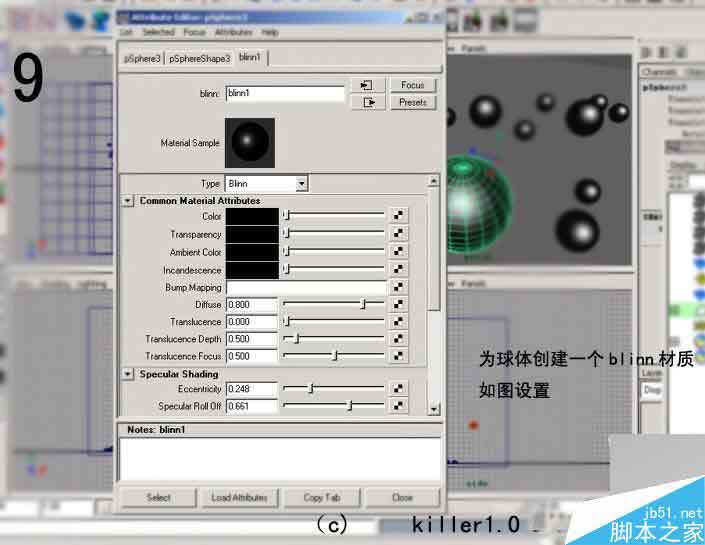Image resolution: width=705 pixels, height=545 pixels.
Task: Click the Bump Mapping text field
Action: (306, 287)
